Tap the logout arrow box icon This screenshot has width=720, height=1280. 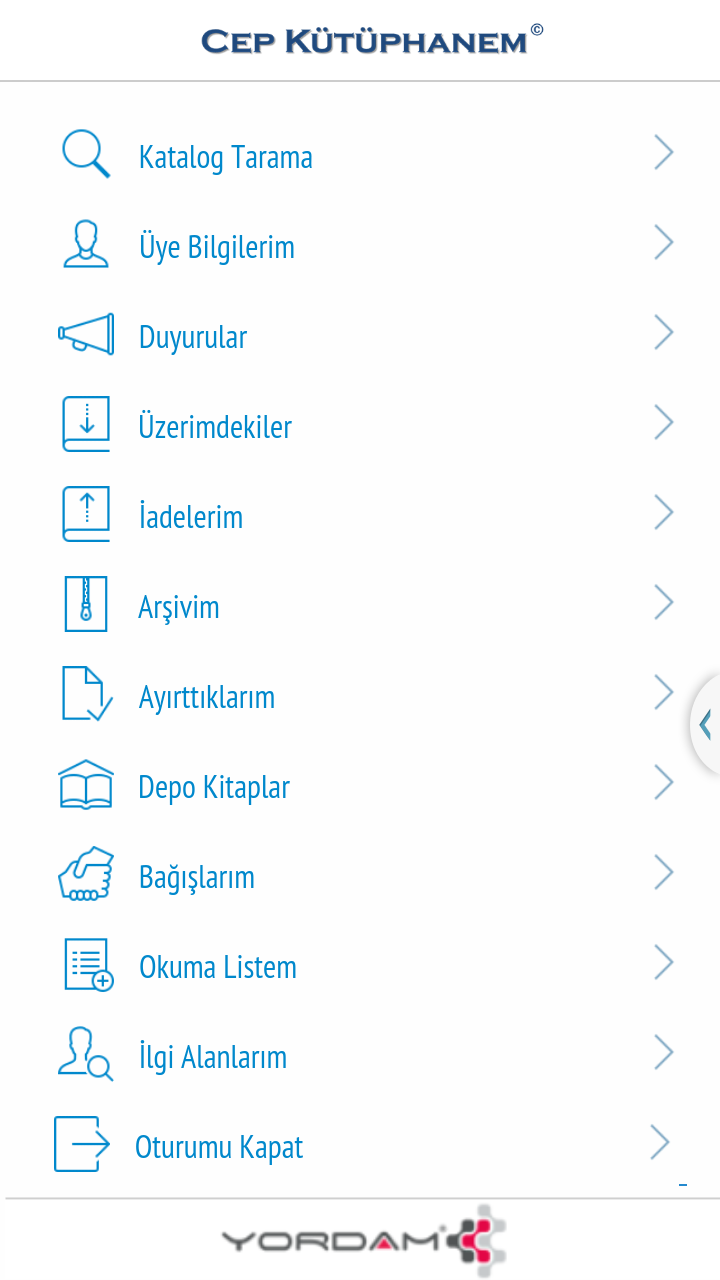click(82, 1144)
